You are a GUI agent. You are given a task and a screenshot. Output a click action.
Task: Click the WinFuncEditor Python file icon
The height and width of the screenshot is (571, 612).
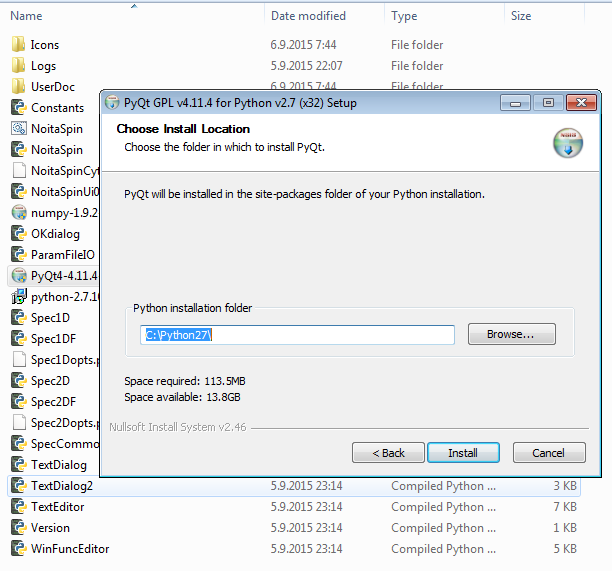[18, 549]
